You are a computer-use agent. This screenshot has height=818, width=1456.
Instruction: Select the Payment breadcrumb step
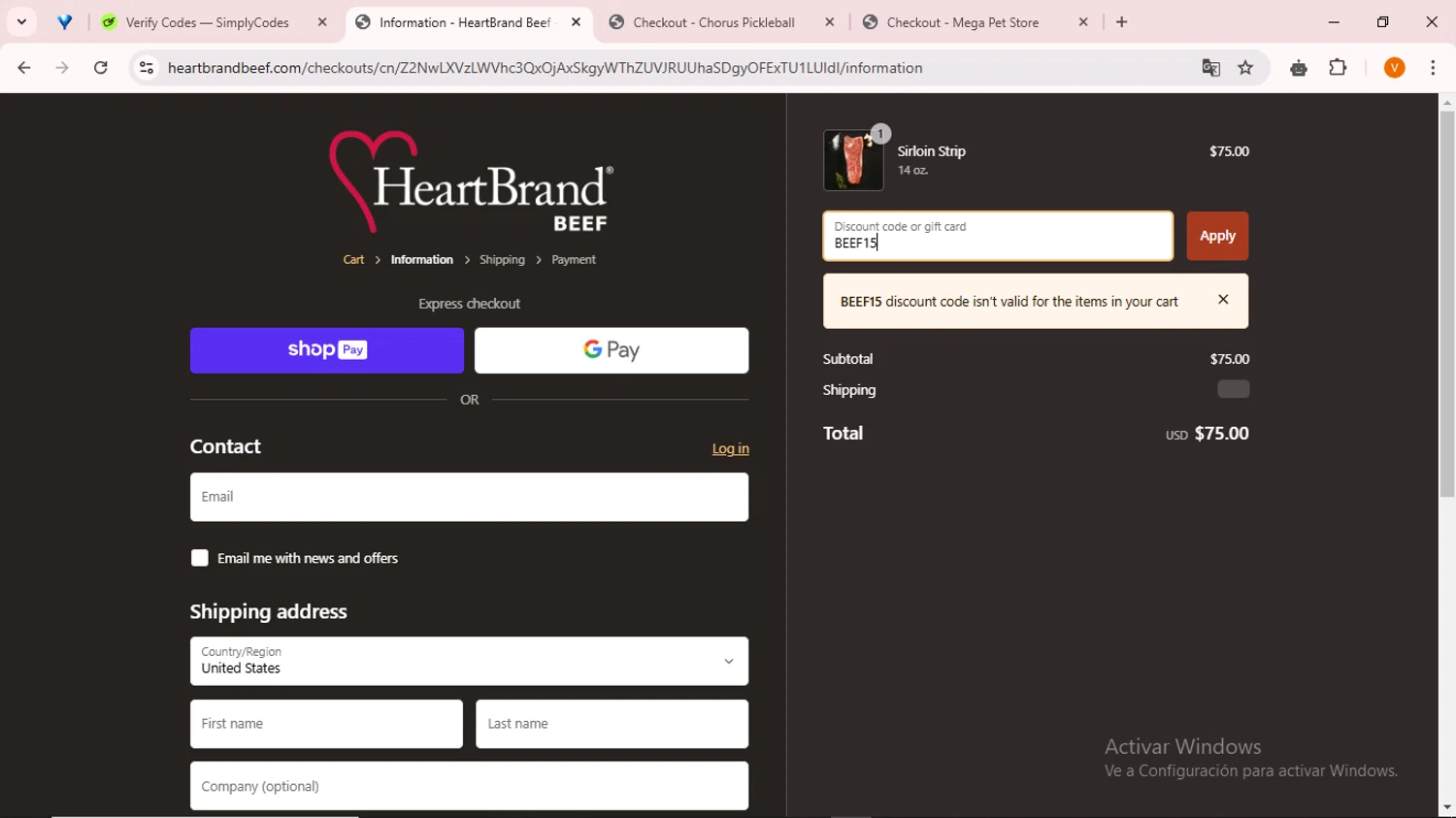[x=574, y=260]
